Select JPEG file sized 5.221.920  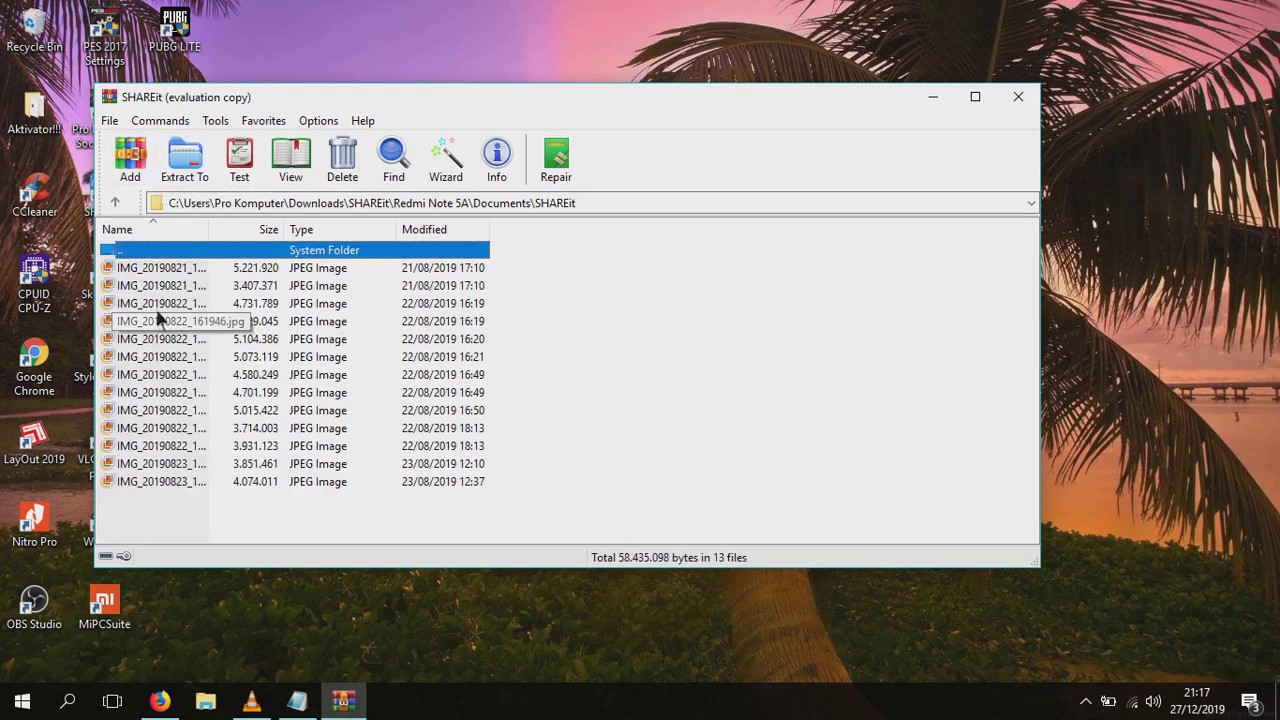(294, 268)
